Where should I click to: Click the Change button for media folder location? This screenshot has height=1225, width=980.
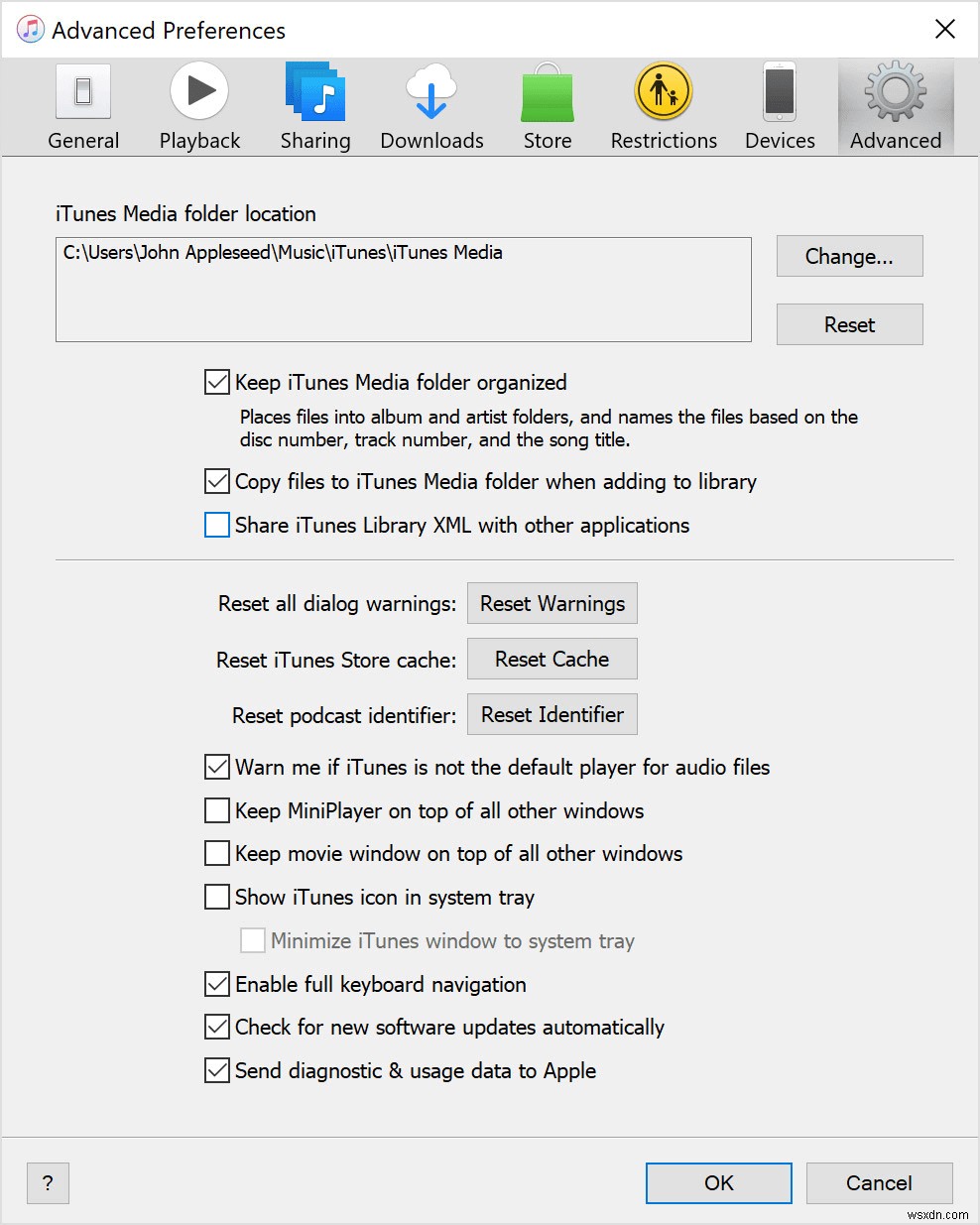(x=849, y=256)
